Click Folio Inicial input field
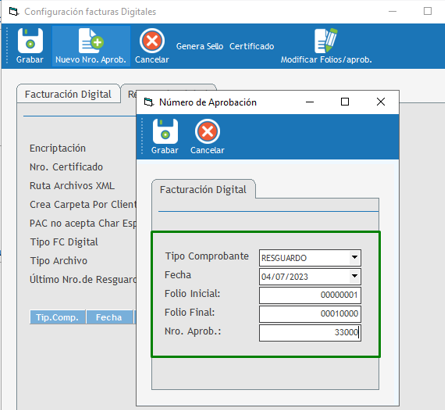The height and width of the screenshot is (410, 445). [310, 295]
